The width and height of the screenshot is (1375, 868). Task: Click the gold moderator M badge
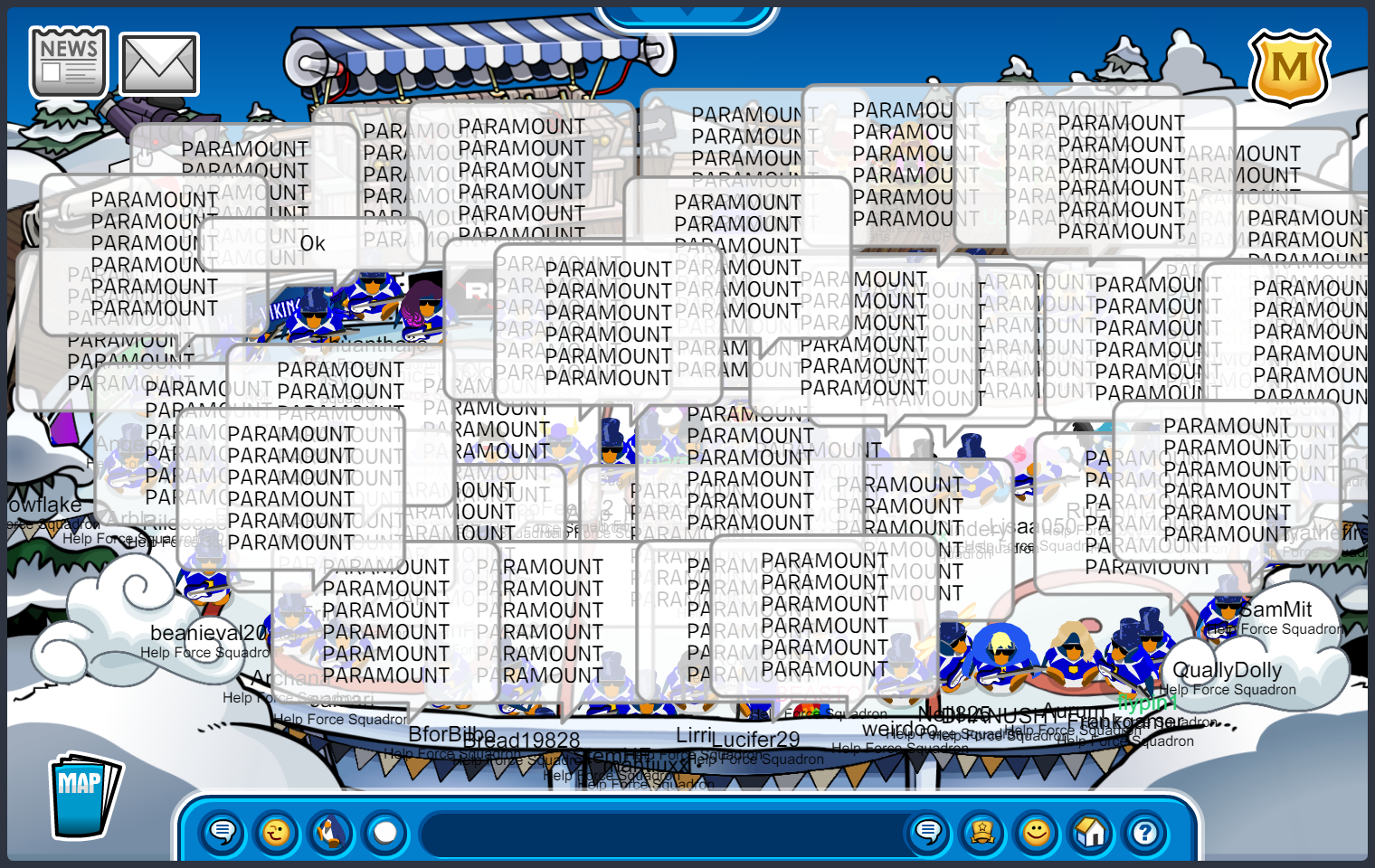[1289, 69]
